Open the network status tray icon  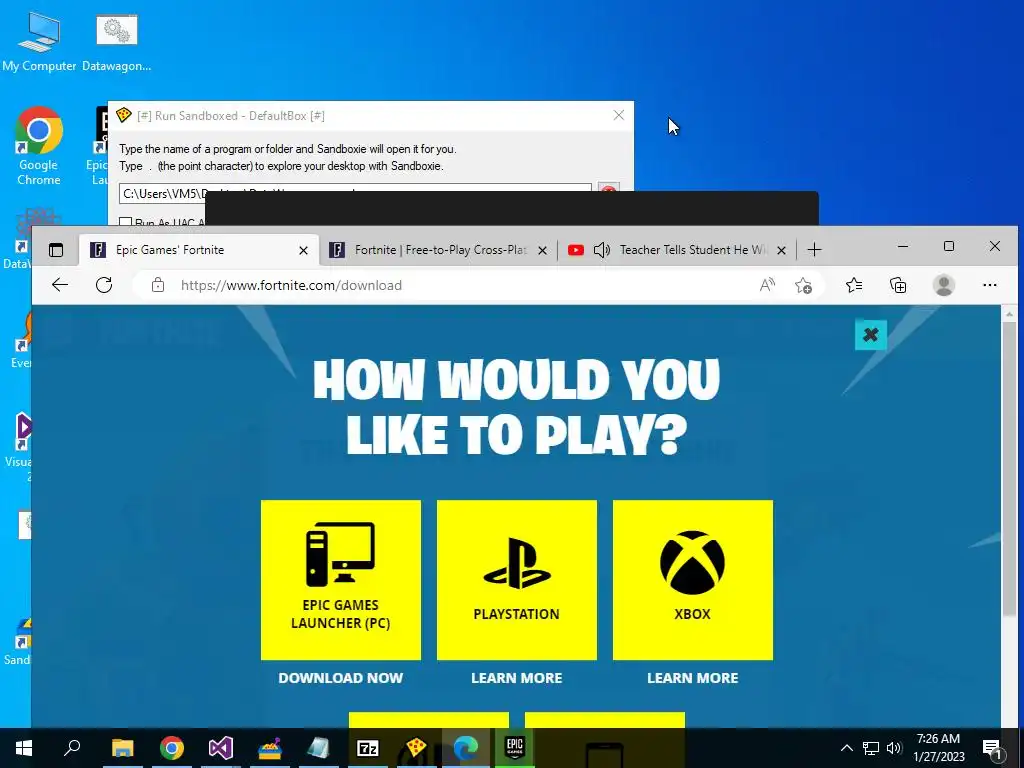(871, 748)
